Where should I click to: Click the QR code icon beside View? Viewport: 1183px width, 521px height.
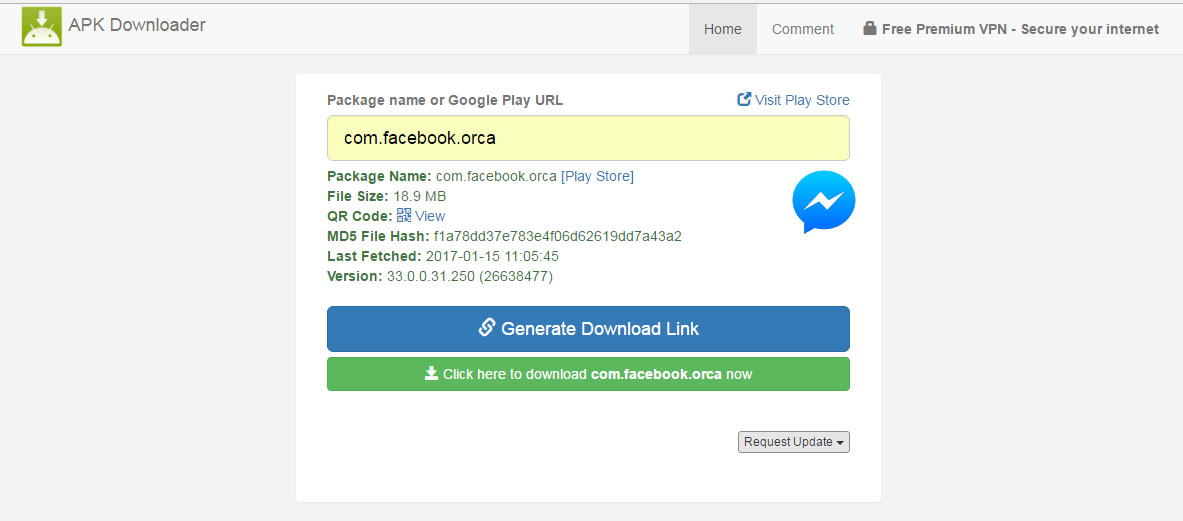click(404, 216)
